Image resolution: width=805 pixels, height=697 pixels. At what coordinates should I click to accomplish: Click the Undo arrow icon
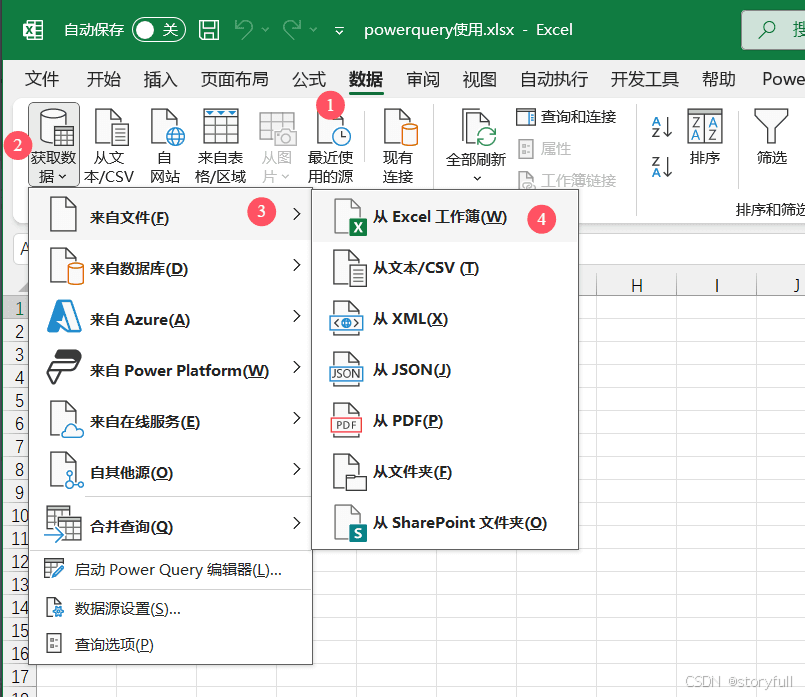click(243, 30)
